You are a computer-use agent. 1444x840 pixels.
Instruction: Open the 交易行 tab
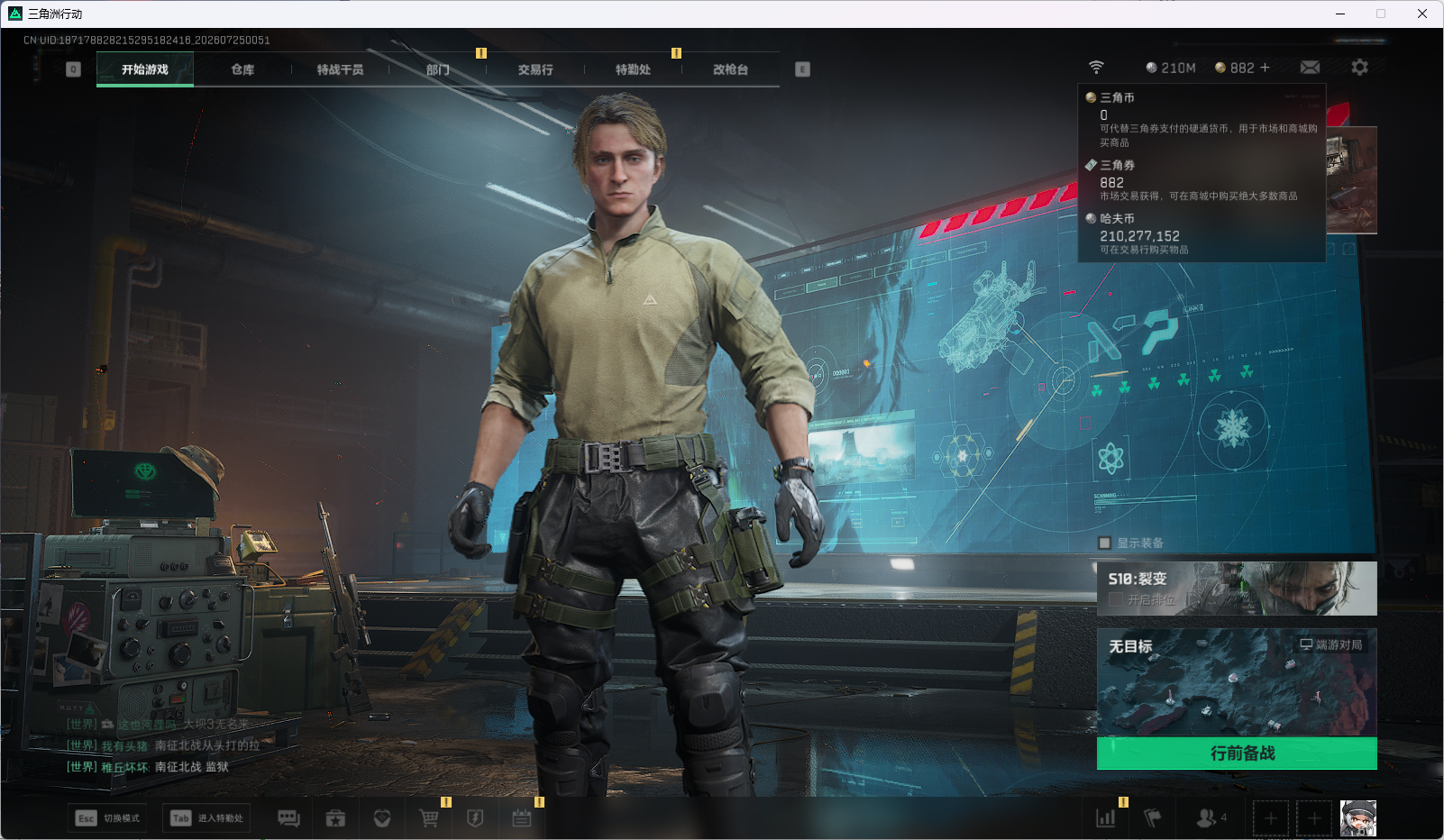pos(535,69)
